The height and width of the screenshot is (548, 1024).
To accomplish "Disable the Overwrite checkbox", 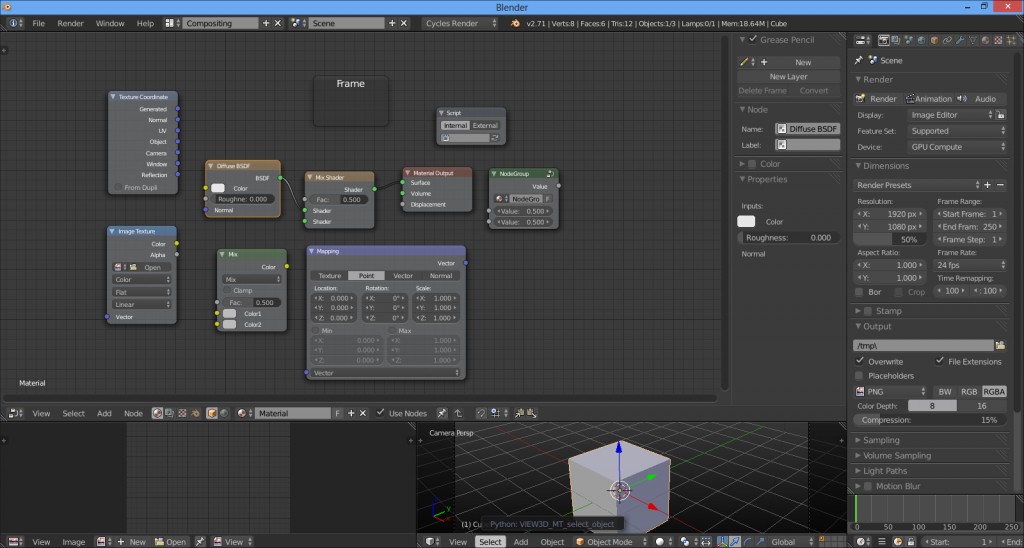I will 860,361.
